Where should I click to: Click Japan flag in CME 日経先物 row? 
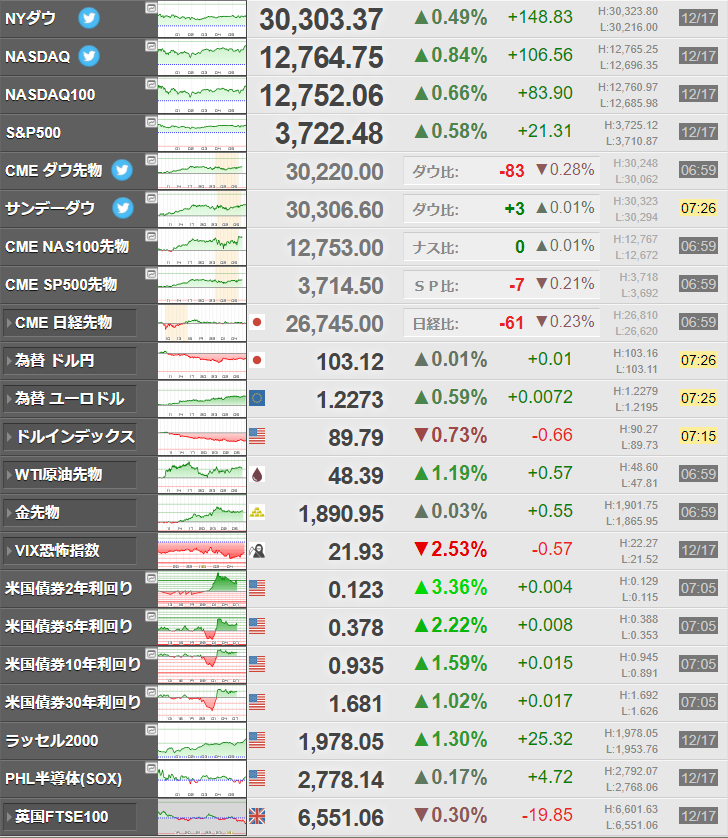click(x=257, y=322)
